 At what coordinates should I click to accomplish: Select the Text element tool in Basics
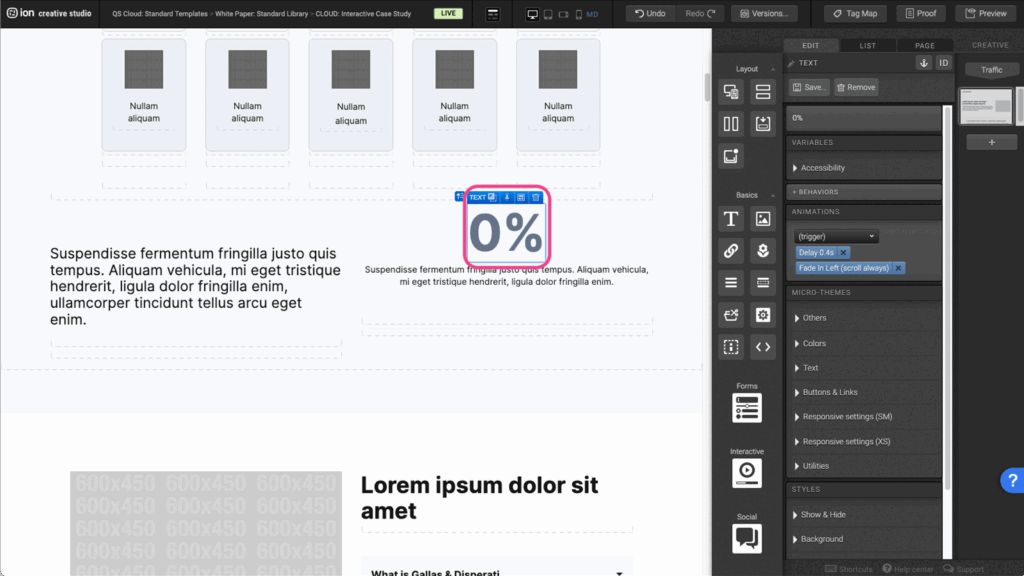(731, 219)
